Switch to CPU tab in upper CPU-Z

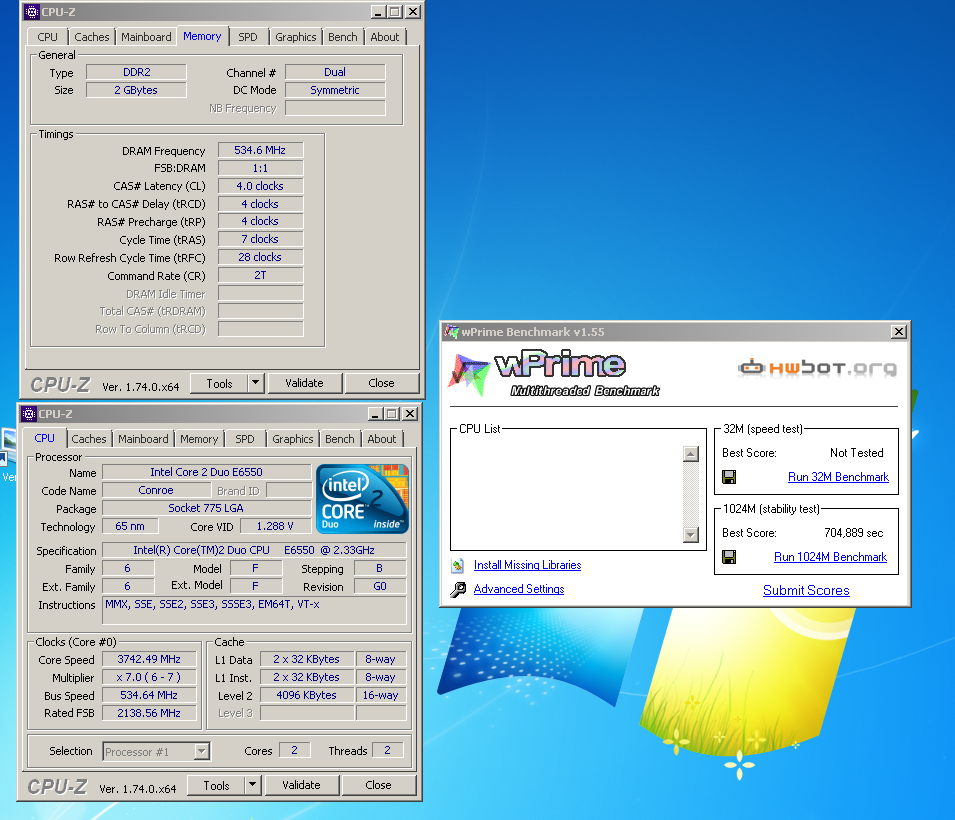[x=48, y=37]
